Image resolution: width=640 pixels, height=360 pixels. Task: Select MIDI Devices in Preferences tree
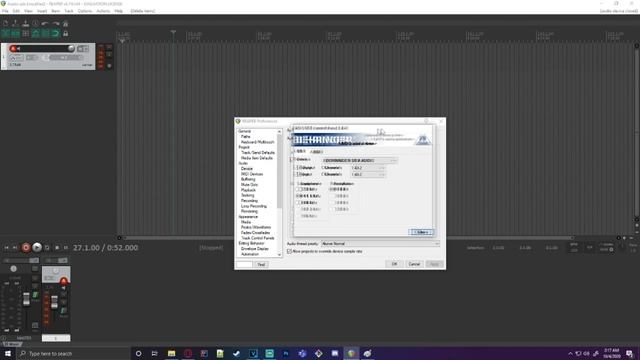pyautogui.click(x=252, y=174)
